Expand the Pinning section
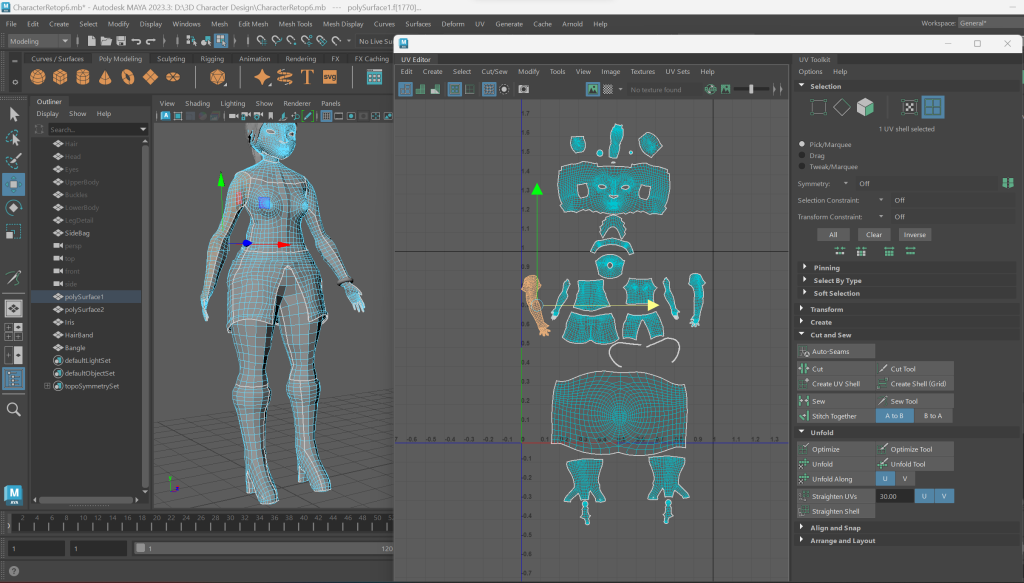 826,268
